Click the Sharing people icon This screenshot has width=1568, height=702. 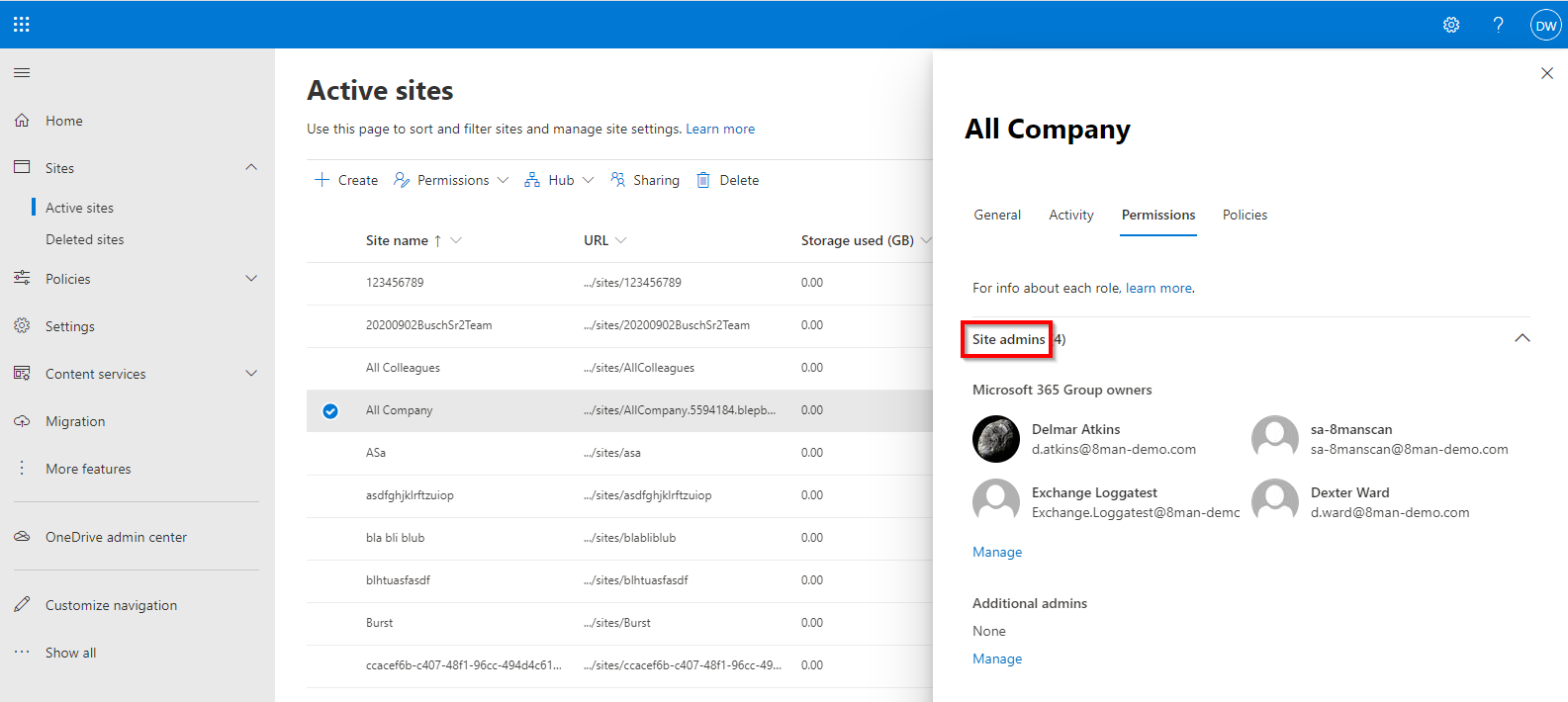point(618,179)
